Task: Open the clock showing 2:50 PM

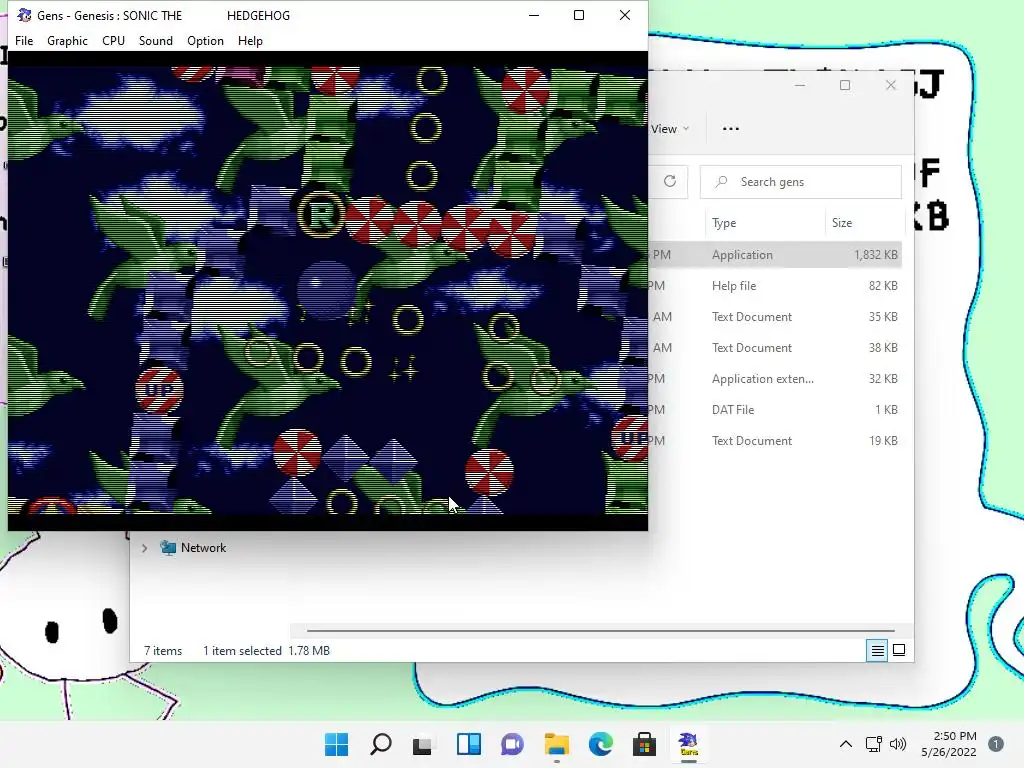Action: pos(949,744)
